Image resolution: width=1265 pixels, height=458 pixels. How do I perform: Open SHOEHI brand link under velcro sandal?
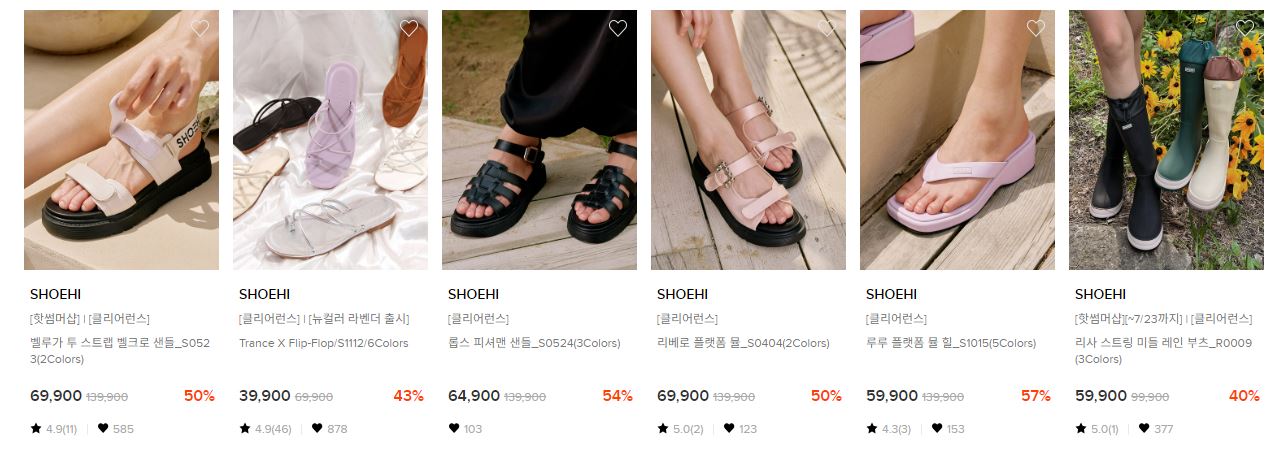55,294
